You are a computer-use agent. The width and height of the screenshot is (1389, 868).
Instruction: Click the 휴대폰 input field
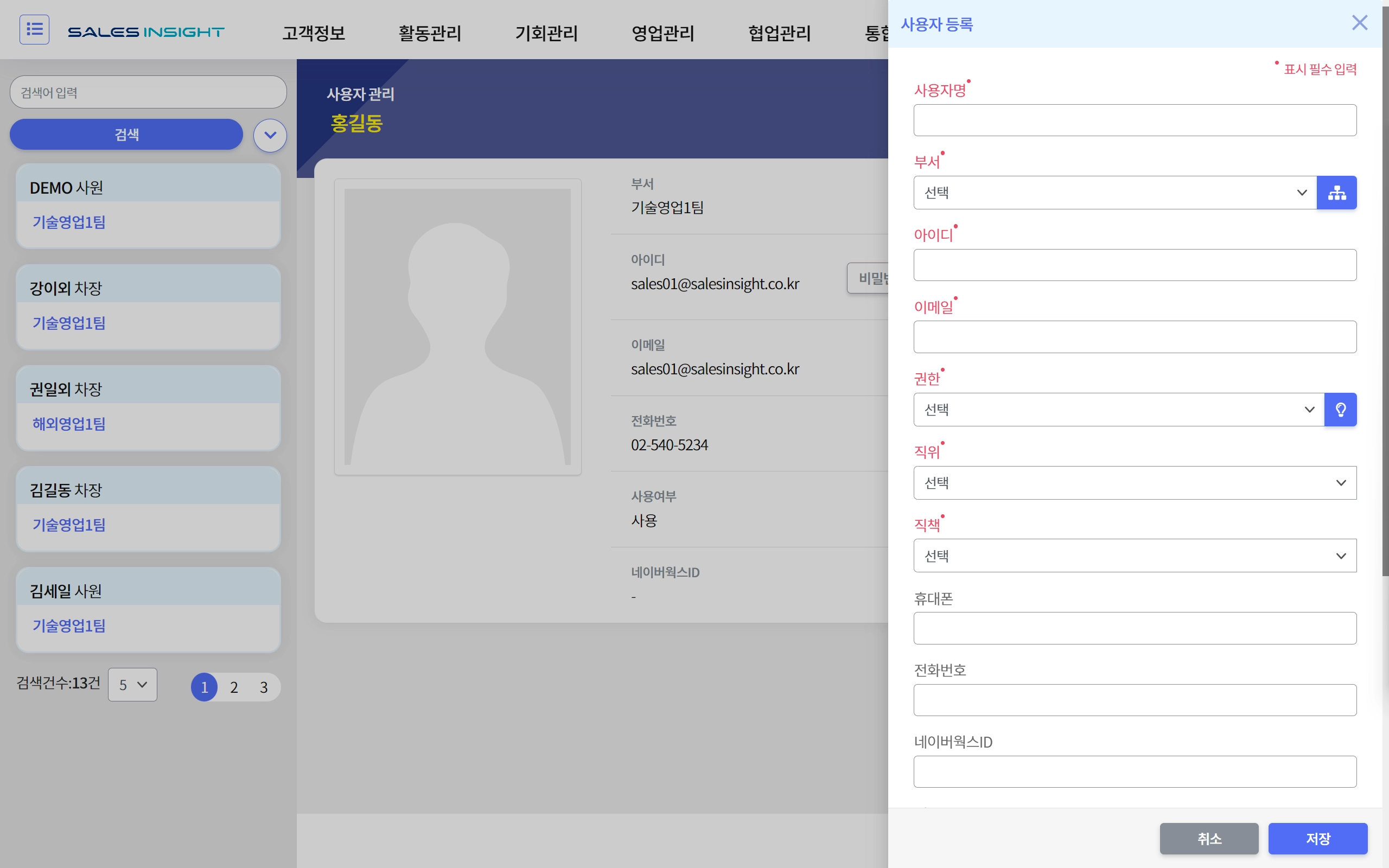pos(1135,629)
